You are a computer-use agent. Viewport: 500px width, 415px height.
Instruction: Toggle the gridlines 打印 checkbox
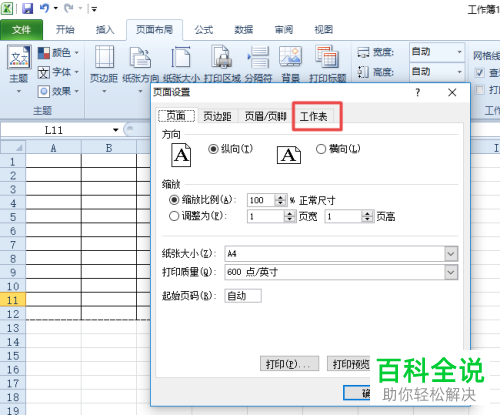pyautogui.click(x=479, y=90)
